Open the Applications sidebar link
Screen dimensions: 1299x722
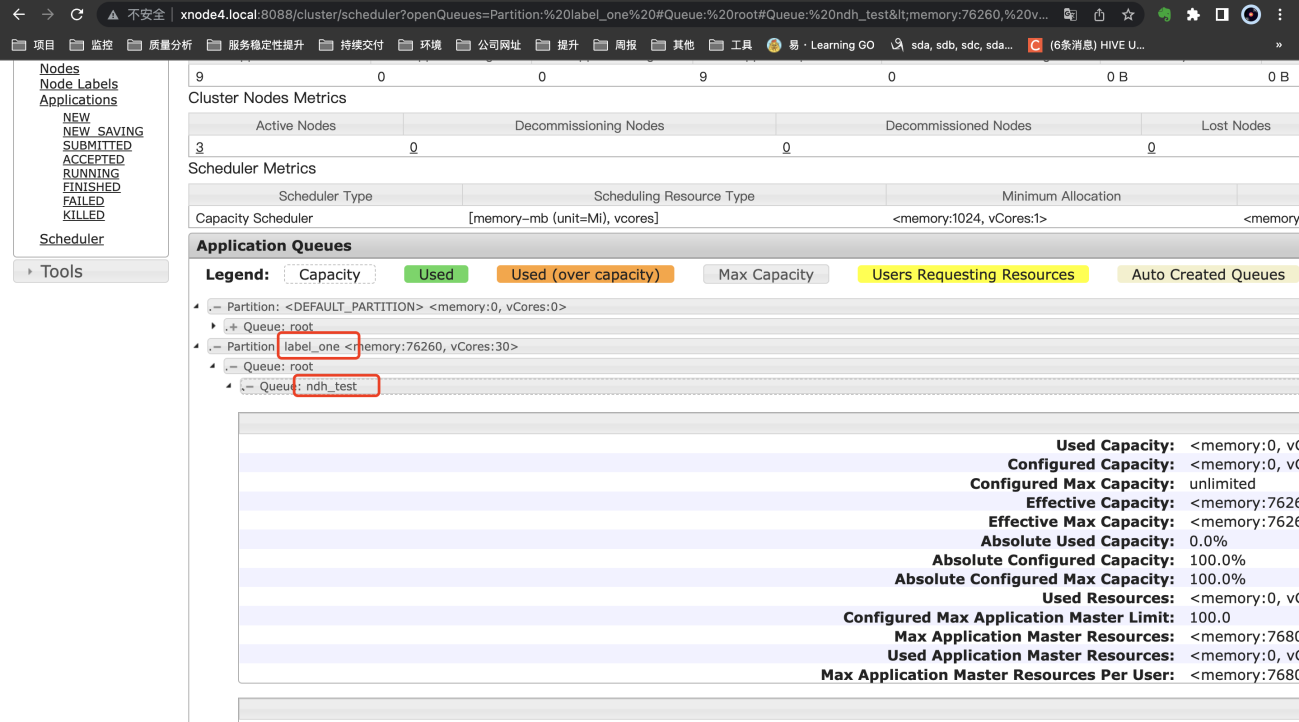pyautogui.click(x=78, y=100)
